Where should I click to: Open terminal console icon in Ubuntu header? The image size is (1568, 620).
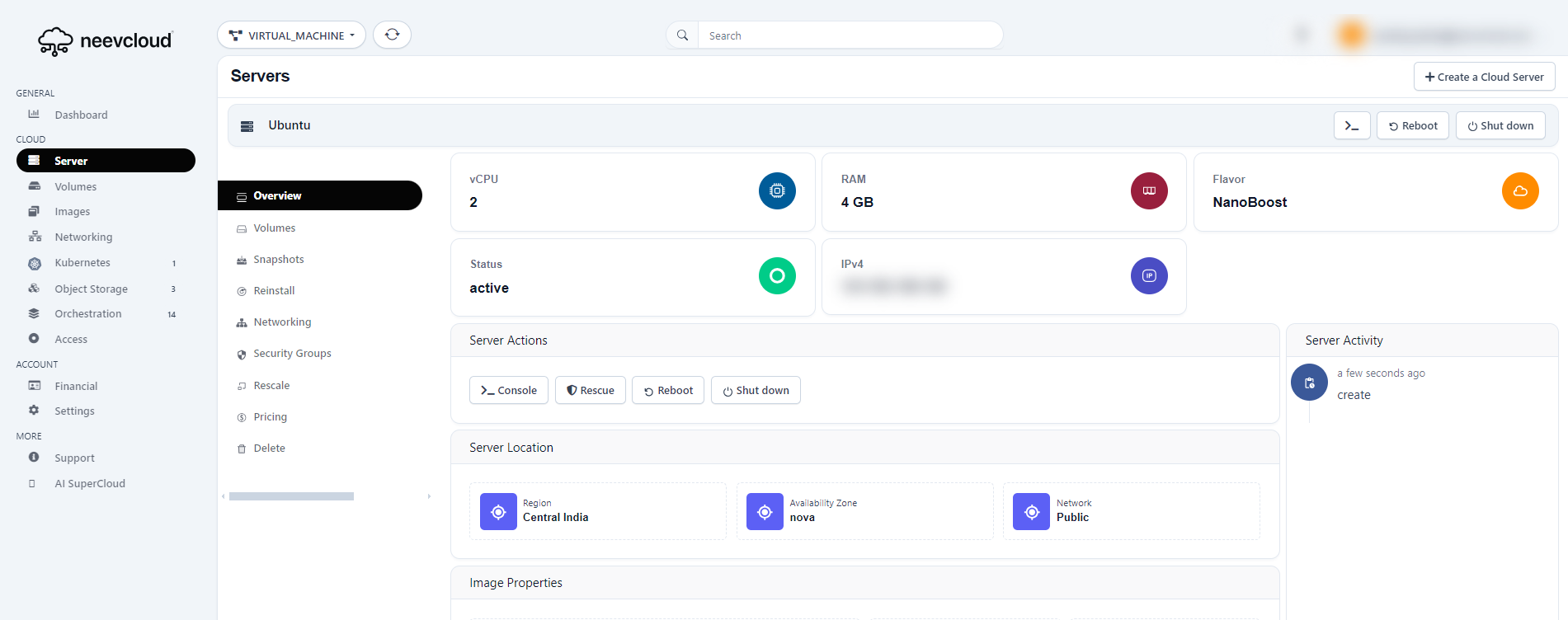pos(1351,125)
